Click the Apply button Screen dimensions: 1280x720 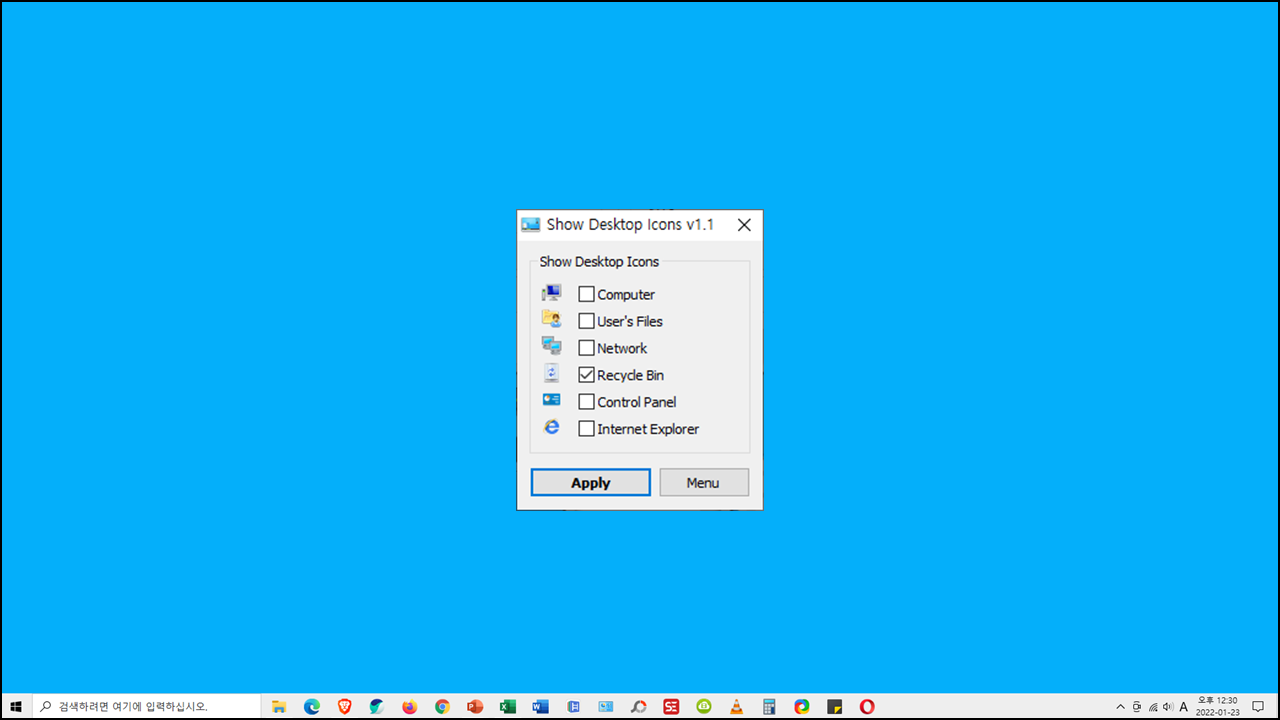(590, 482)
